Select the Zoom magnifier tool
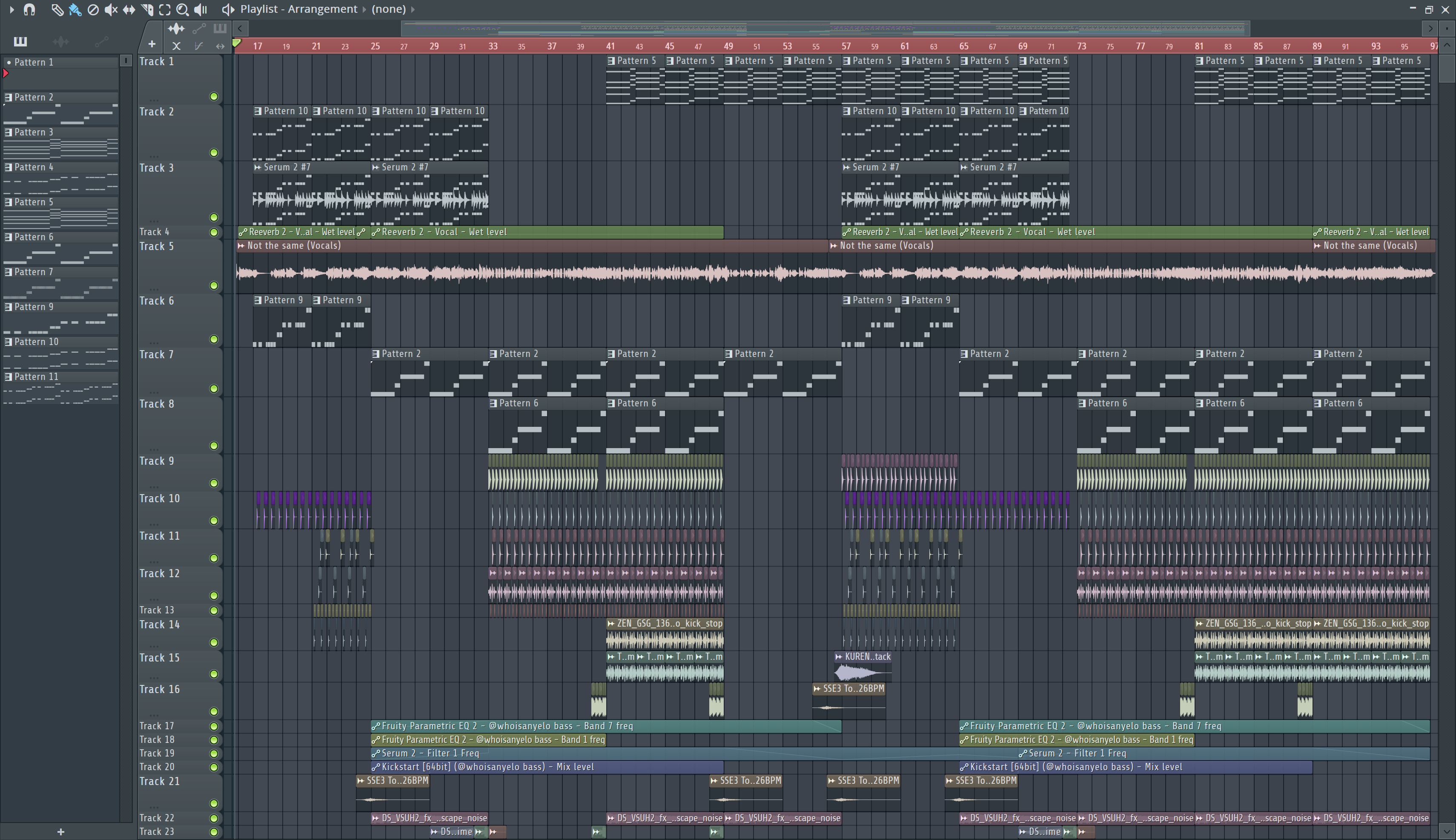This screenshot has width=1456, height=840. tap(182, 9)
